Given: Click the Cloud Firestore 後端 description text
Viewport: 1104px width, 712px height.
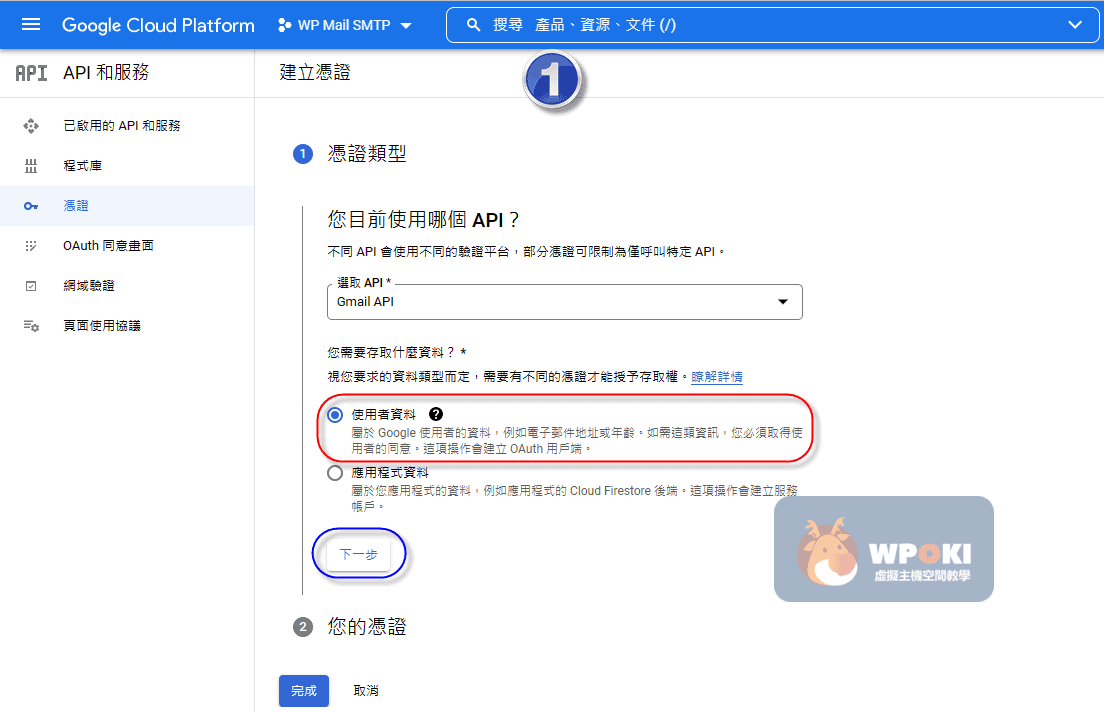Looking at the screenshot, I should [x=575, y=498].
